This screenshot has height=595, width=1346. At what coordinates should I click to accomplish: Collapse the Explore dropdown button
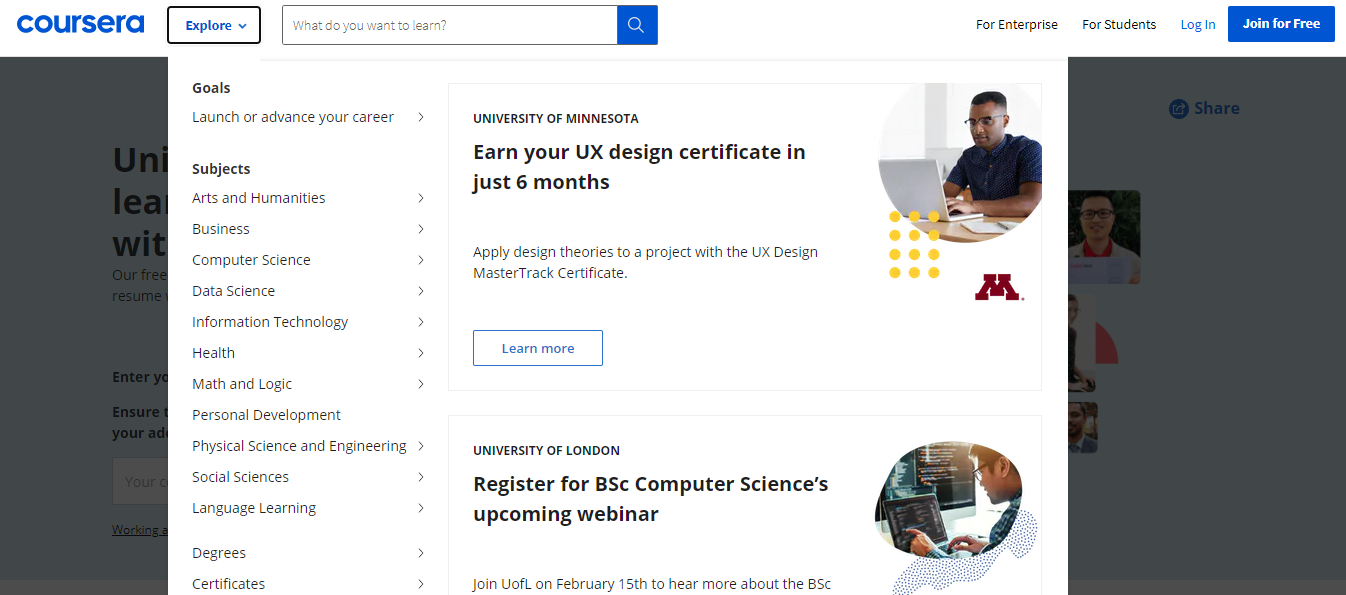click(214, 25)
